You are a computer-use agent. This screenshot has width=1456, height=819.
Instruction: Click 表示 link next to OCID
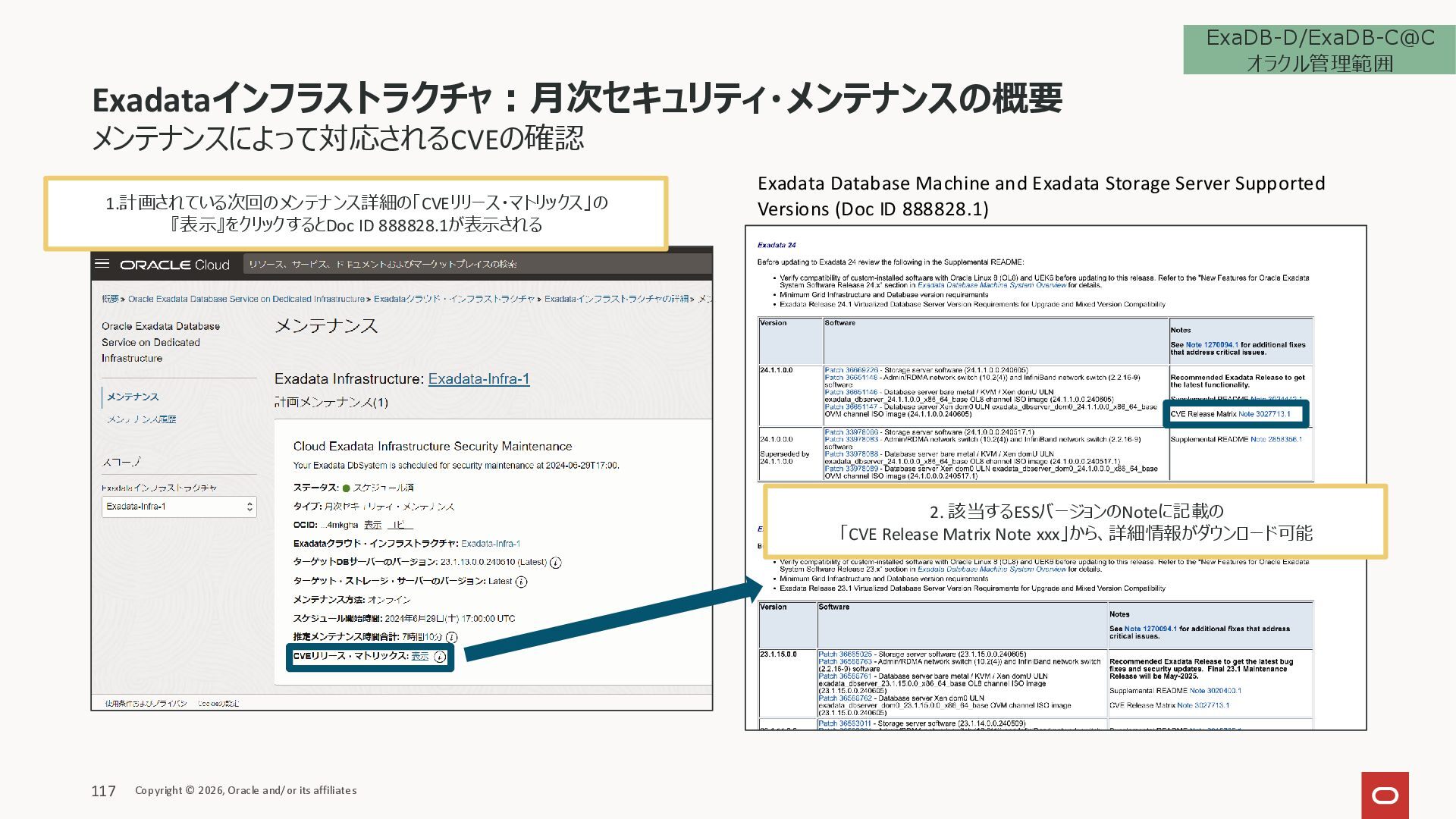372,525
